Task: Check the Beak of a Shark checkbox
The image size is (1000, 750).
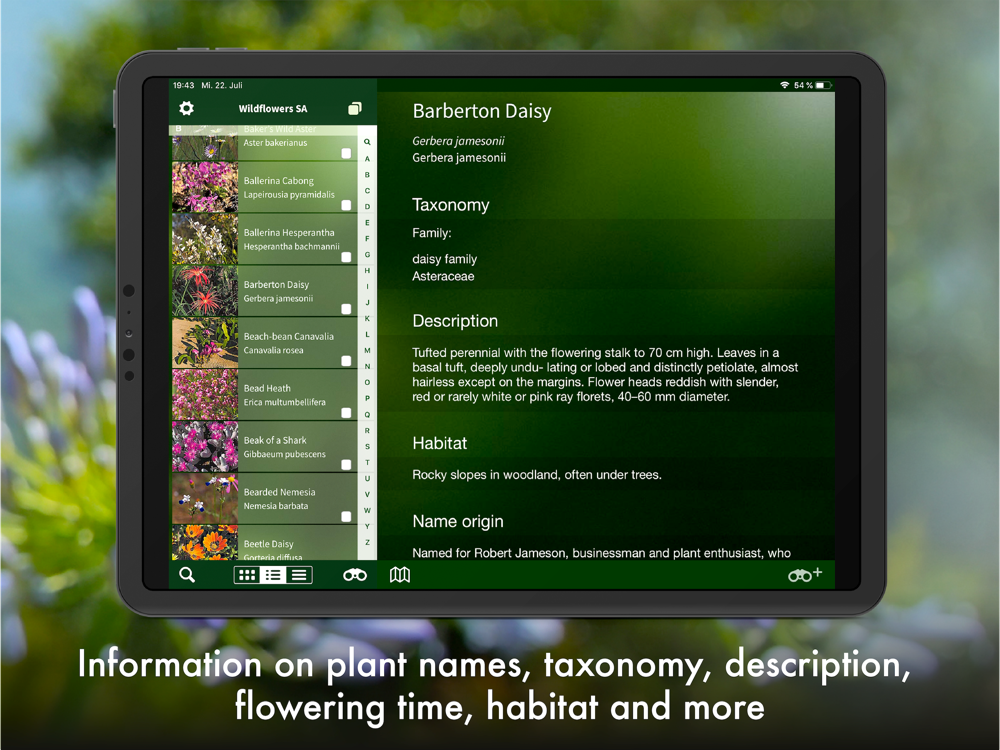Action: 346,464
